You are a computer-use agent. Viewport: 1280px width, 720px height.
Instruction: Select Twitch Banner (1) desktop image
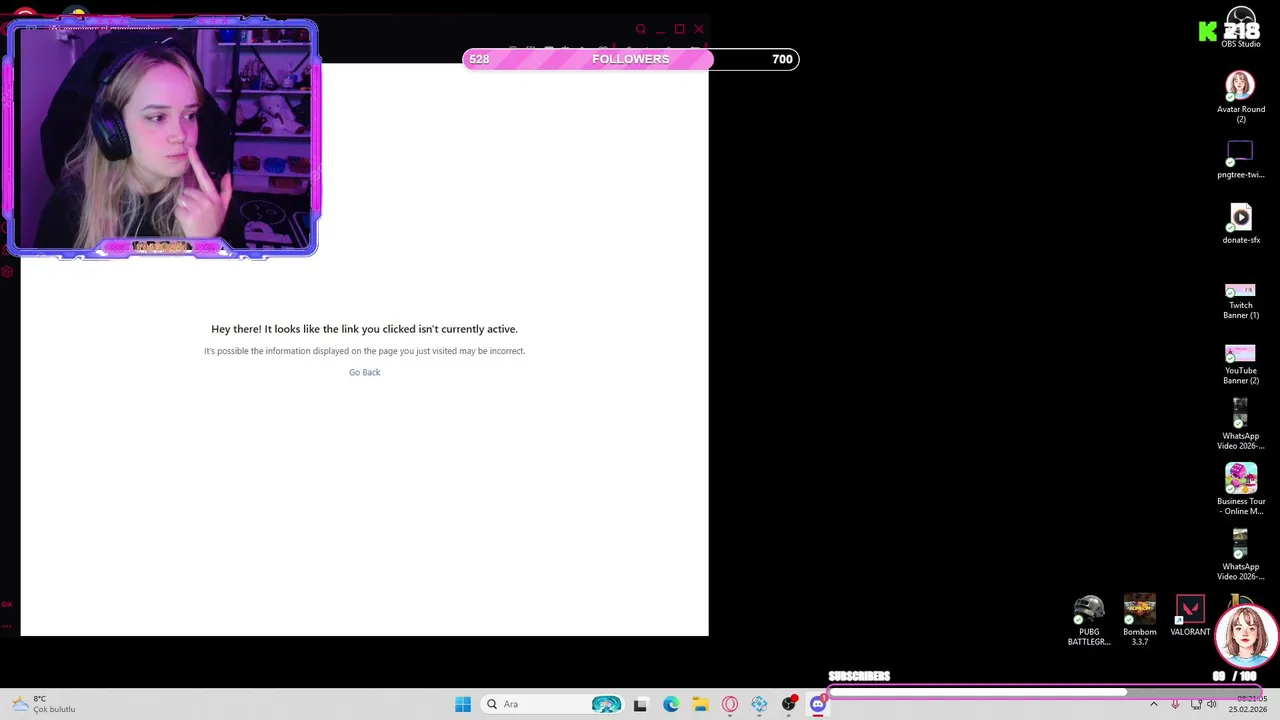click(1240, 300)
